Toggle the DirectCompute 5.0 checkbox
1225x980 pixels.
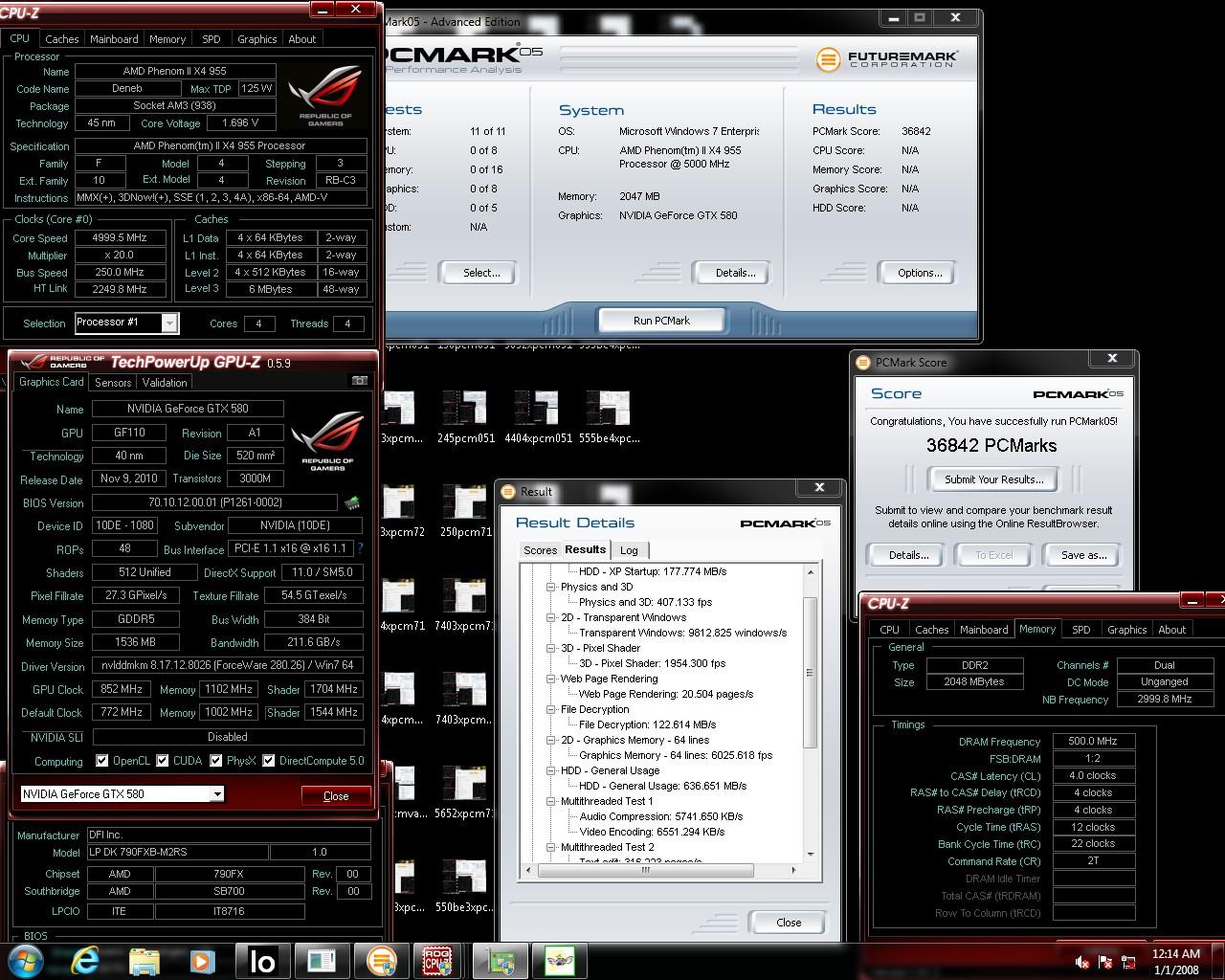[269, 761]
